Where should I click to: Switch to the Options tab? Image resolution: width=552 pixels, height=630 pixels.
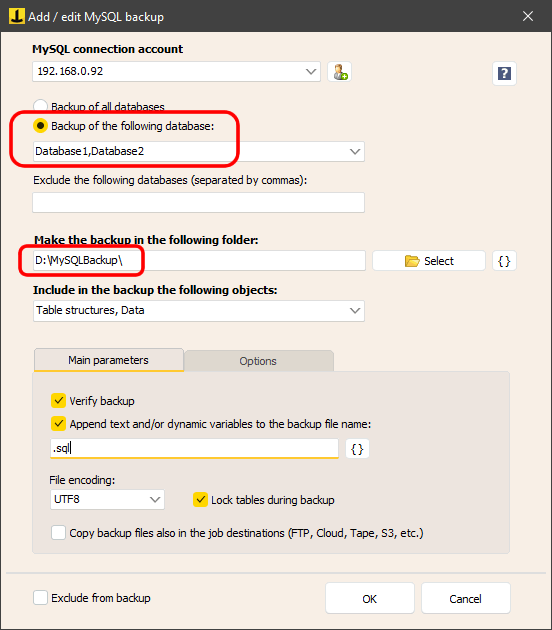pos(258,361)
